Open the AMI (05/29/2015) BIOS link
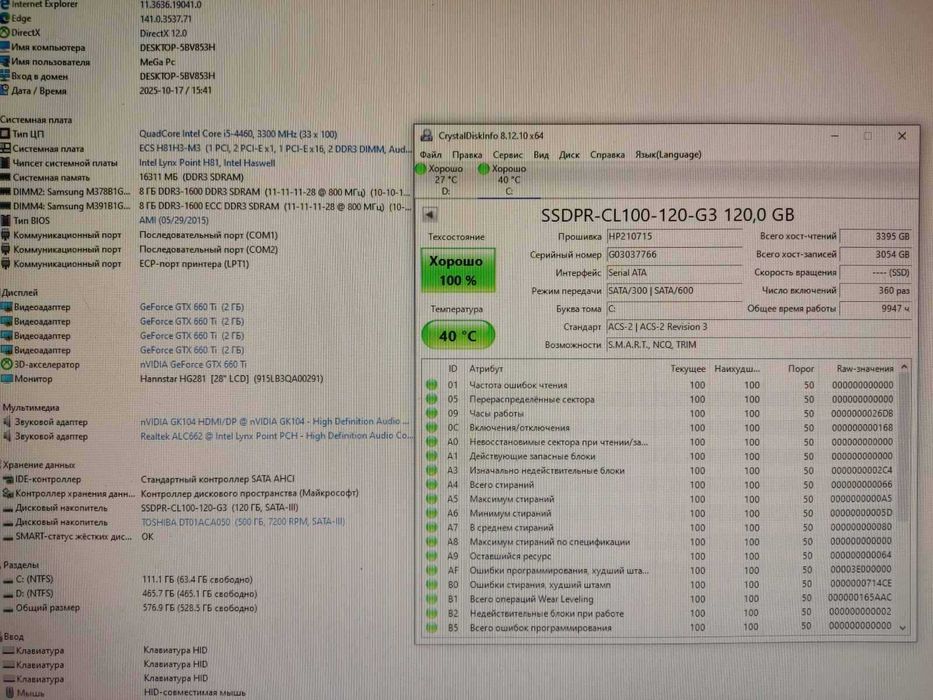This screenshot has width=933, height=700. coord(174,220)
